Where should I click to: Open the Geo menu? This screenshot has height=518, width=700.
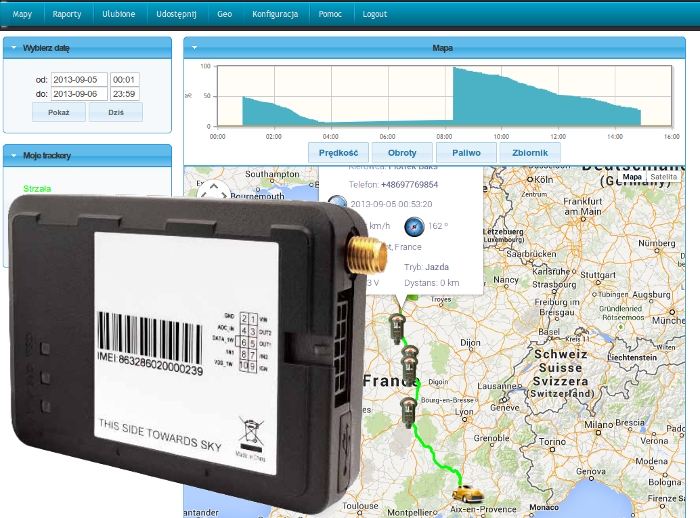[x=224, y=14]
